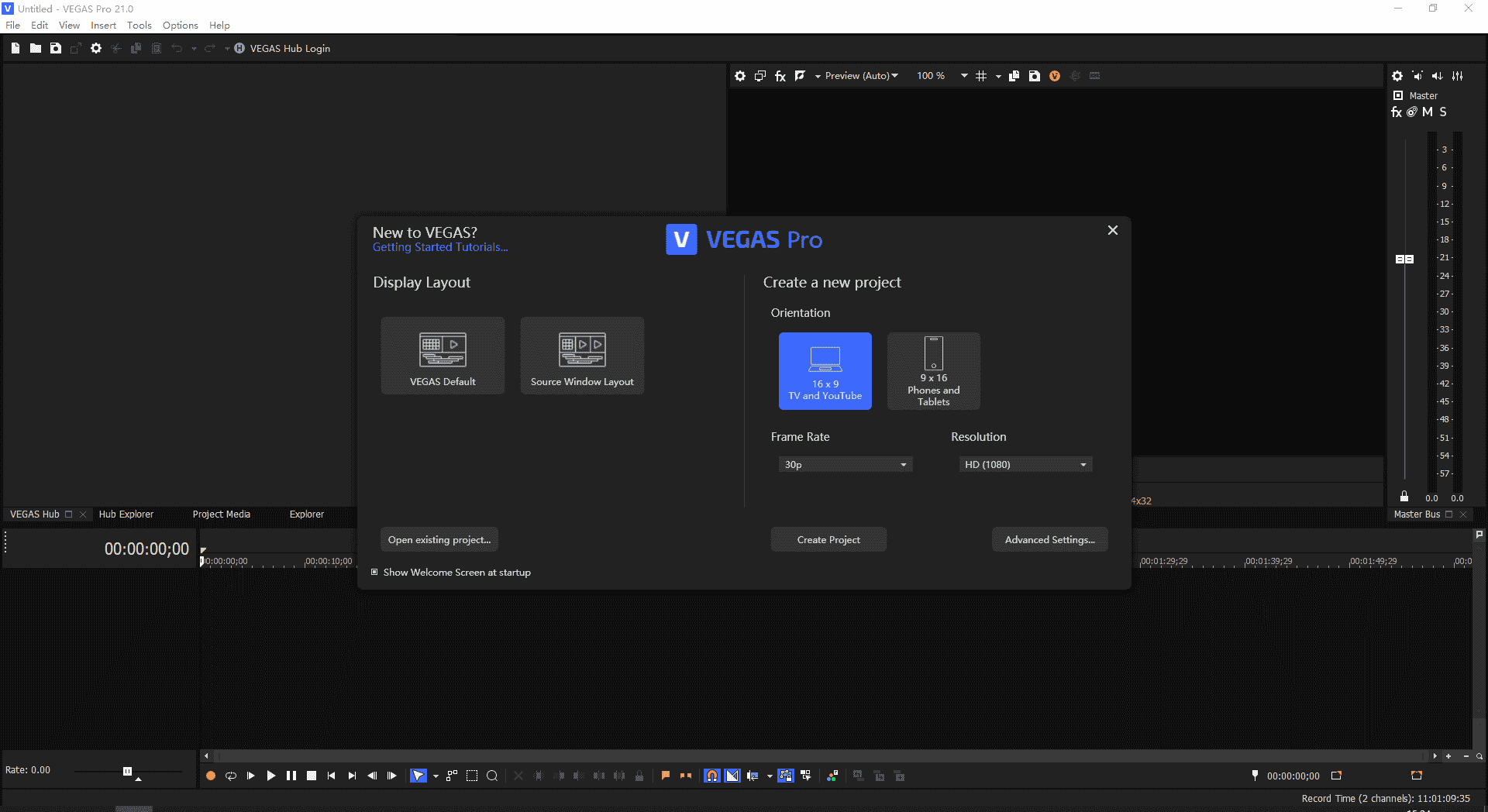Open the 100 % zoom dropdown arrow
The image size is (1488, 812).
tap(964, 76)
